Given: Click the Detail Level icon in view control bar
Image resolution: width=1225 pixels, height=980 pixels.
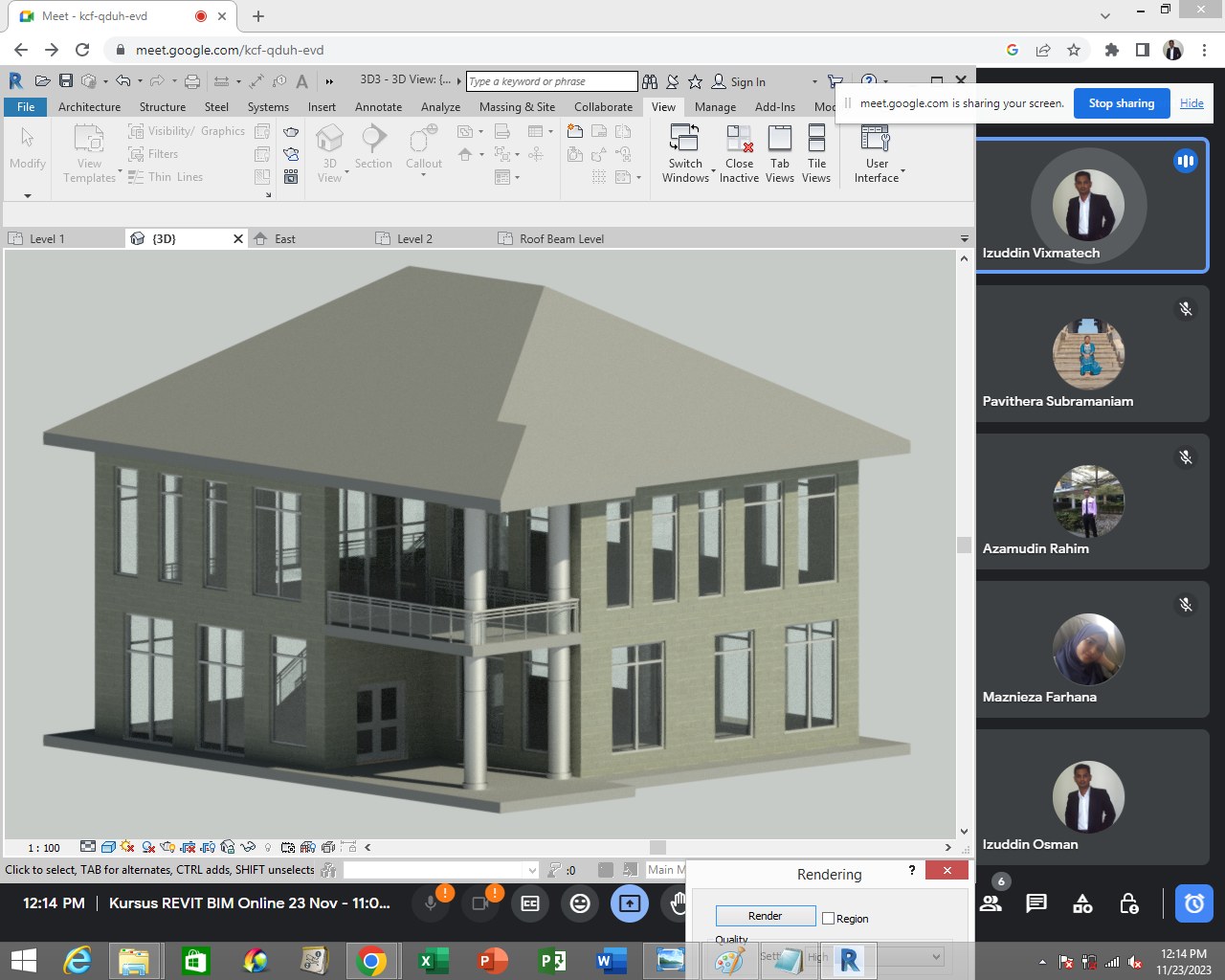Looking at the screenshot, I should point(88,847).
